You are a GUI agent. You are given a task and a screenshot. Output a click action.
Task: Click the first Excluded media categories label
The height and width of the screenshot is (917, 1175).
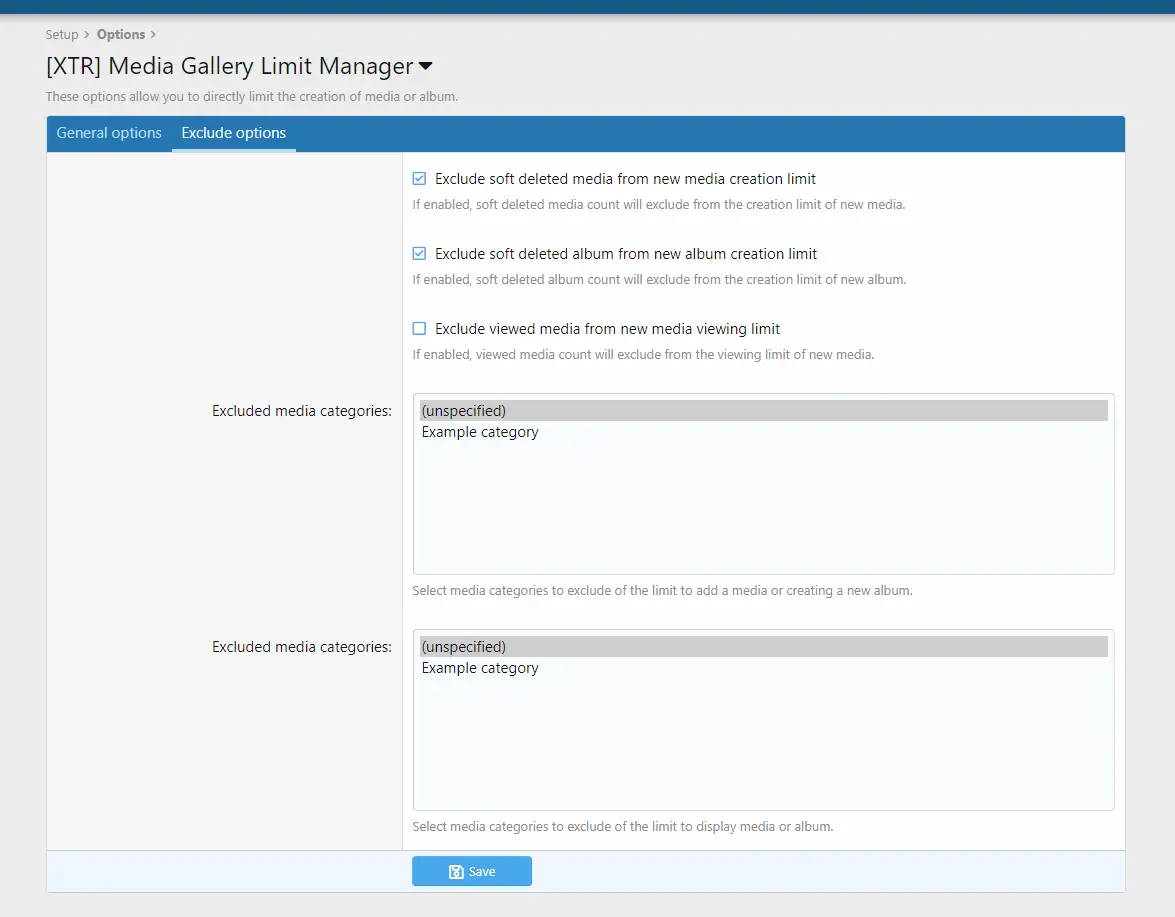pos(302,411)
